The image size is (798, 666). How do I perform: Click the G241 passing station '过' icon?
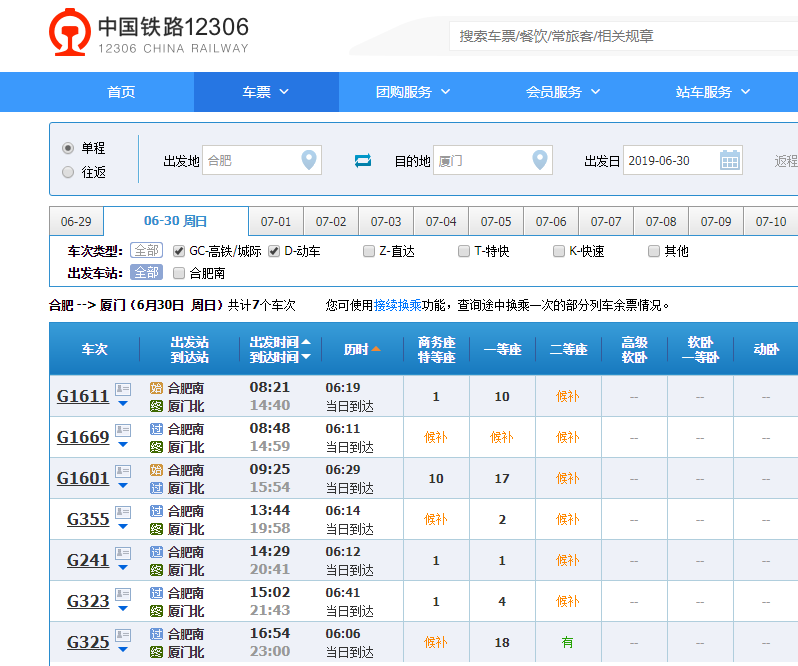pos(156,552)
